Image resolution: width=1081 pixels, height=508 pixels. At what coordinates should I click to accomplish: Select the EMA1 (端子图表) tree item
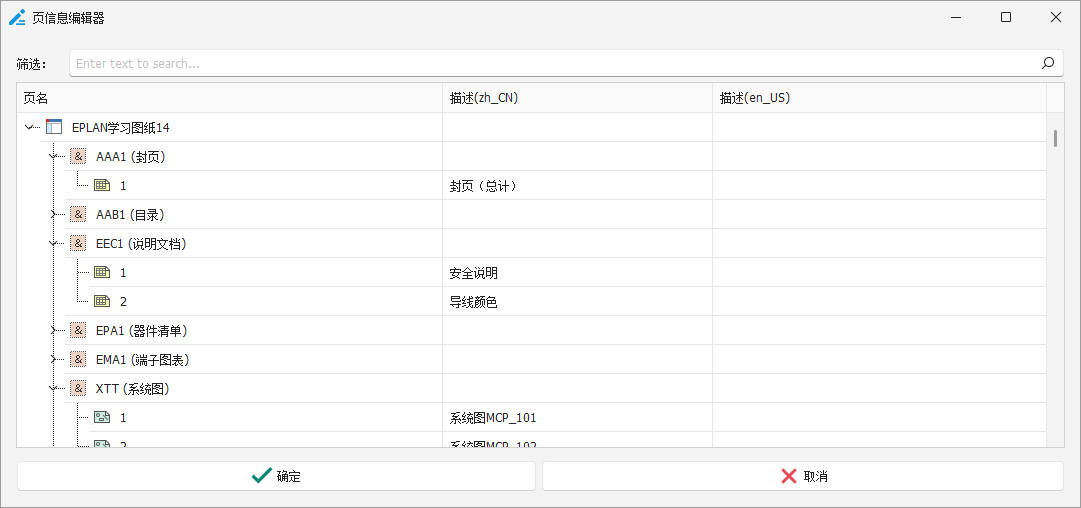pos(143,359)
